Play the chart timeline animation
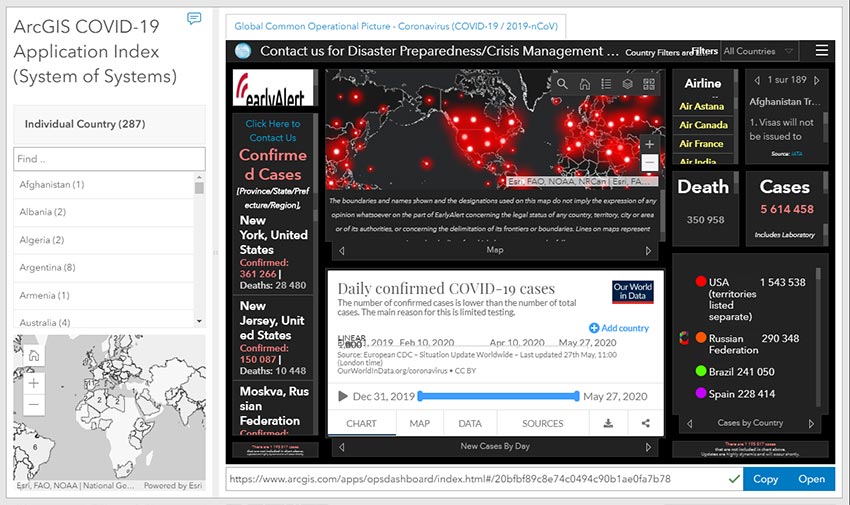850x505 pixels. point(343,396)
